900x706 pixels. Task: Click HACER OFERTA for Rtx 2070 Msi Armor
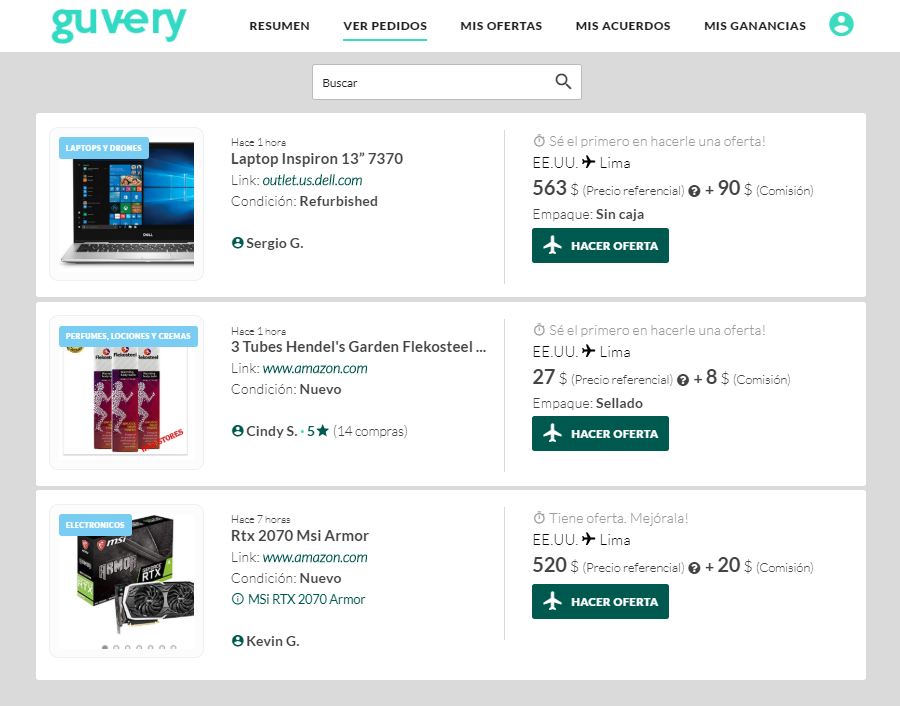click(x=600, y=602)
